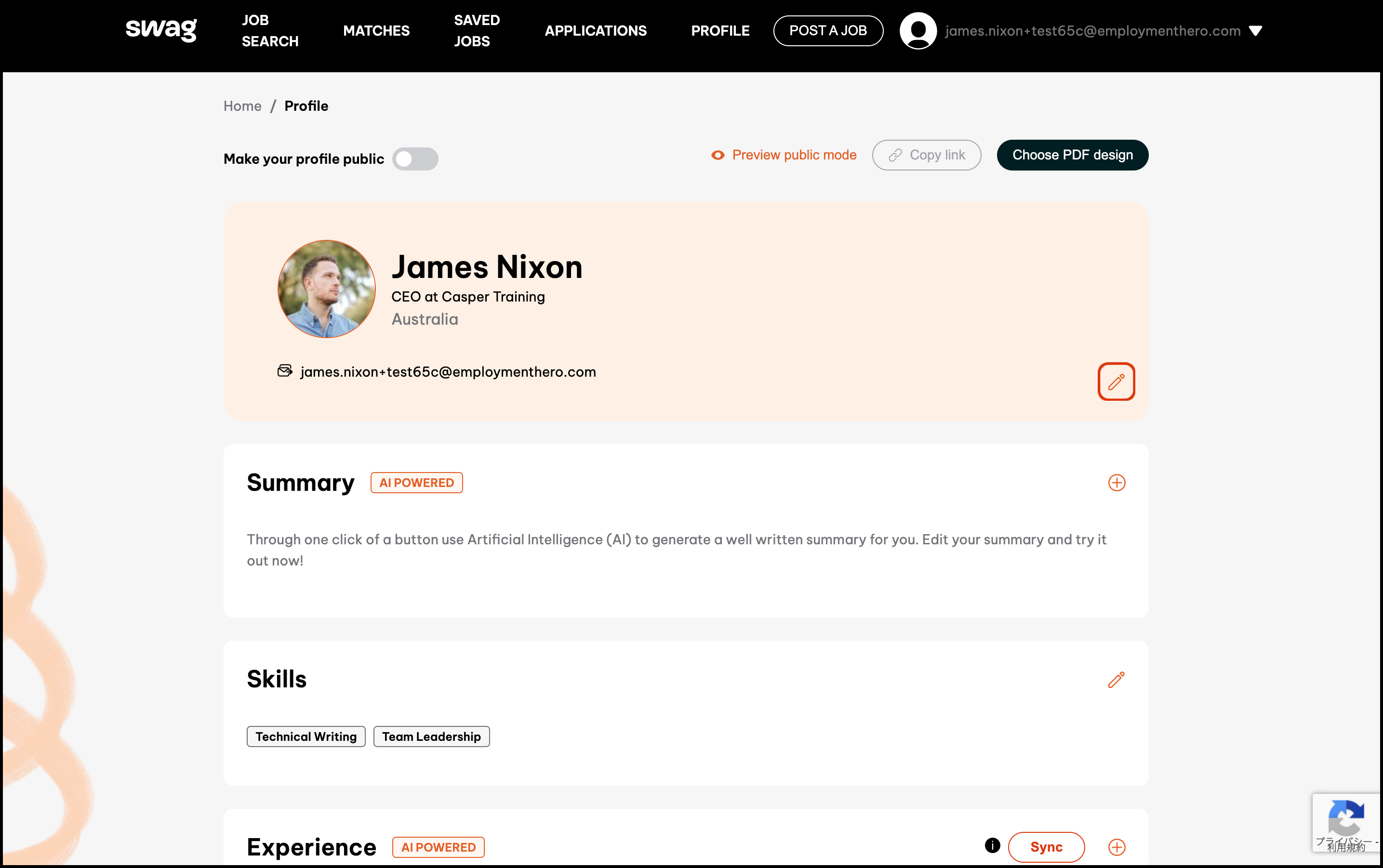The image size is (1383, 868).
Task: Go to Matches page
Action: pyautogui.click(x=376, y=30)
